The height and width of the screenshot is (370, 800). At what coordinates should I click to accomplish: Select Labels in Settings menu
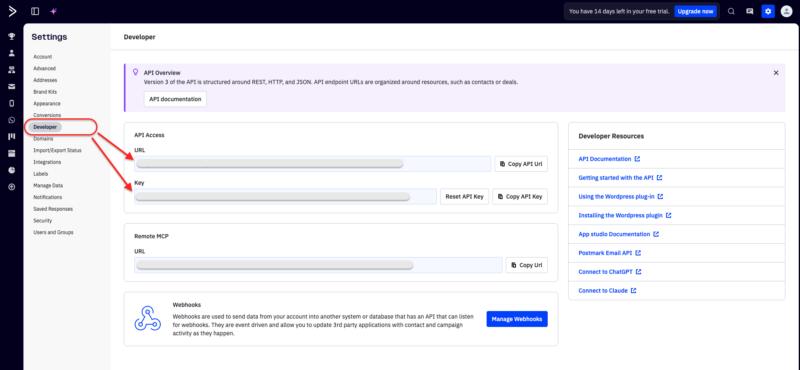(41, 174)
